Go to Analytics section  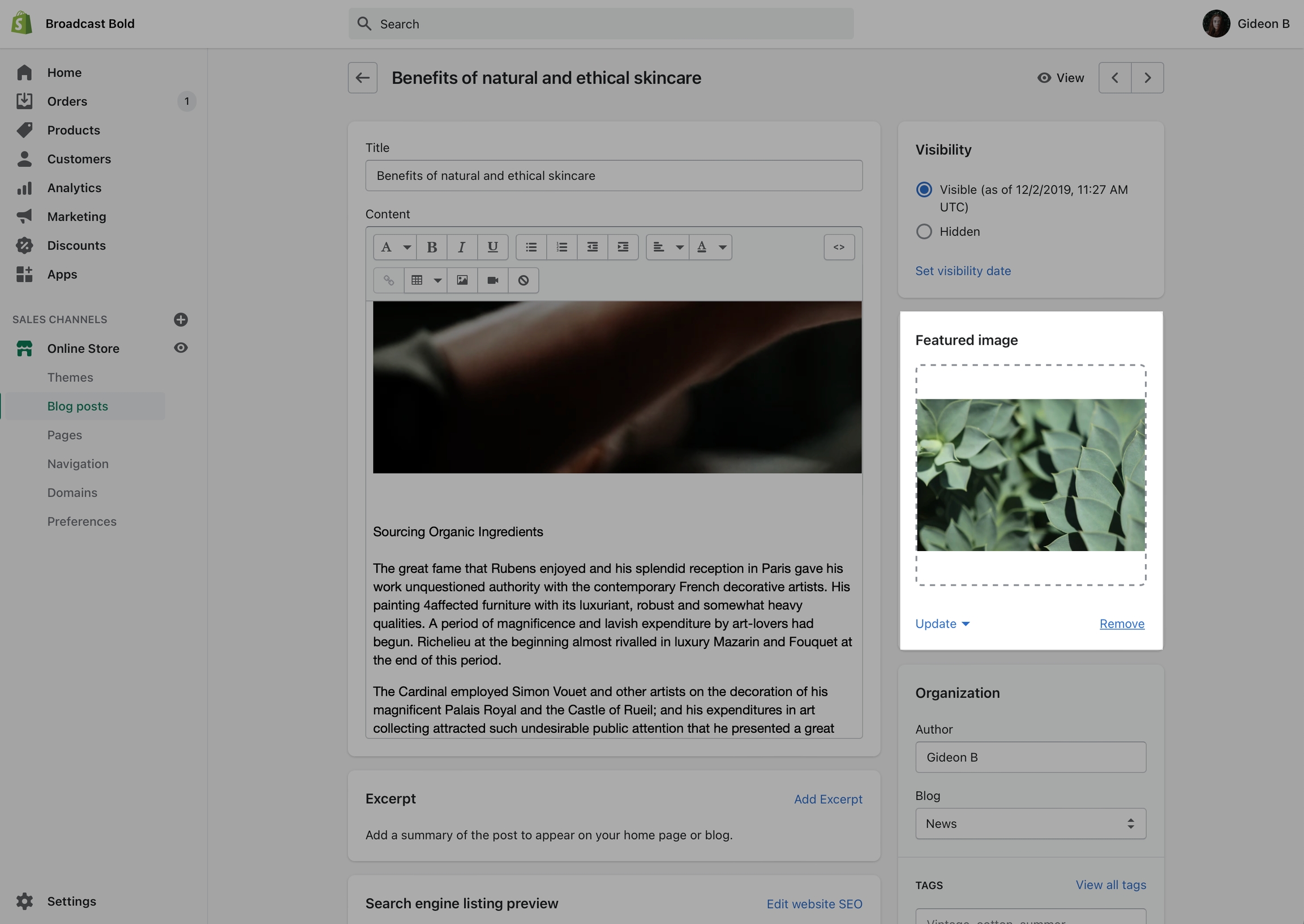[x=74, y=188]
